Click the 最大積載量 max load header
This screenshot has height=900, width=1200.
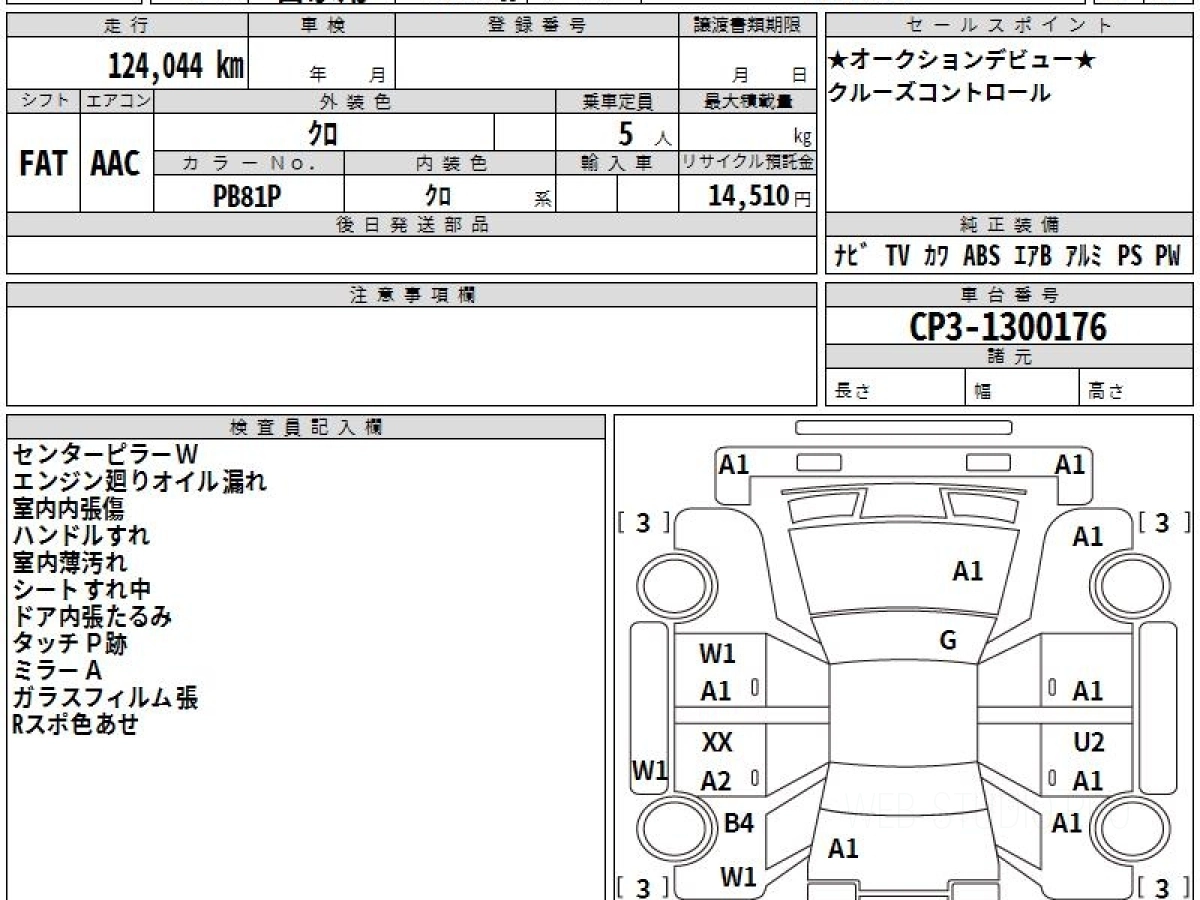pos(748,102)
